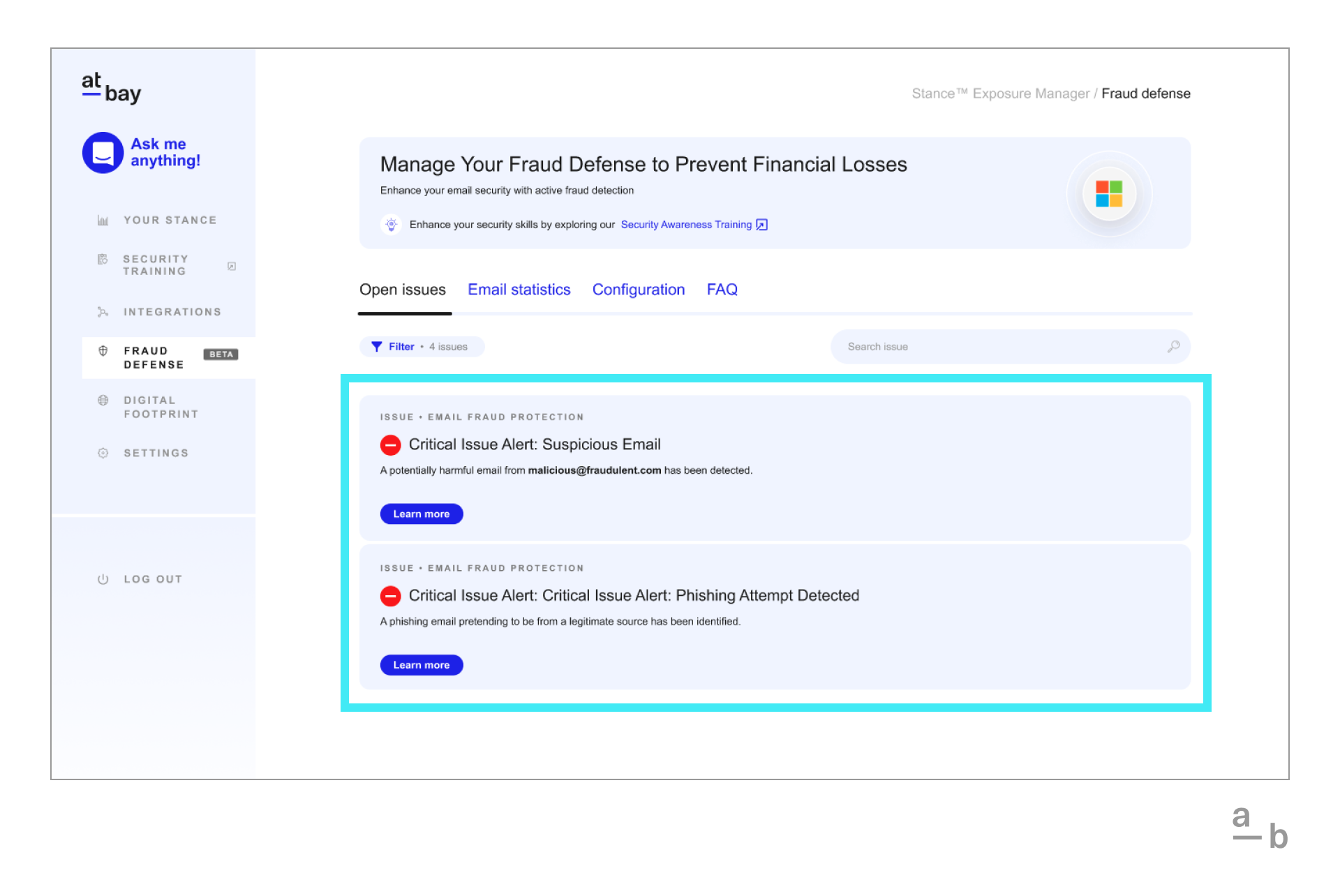Open the Filter issues dropdown

pos(422,347)
